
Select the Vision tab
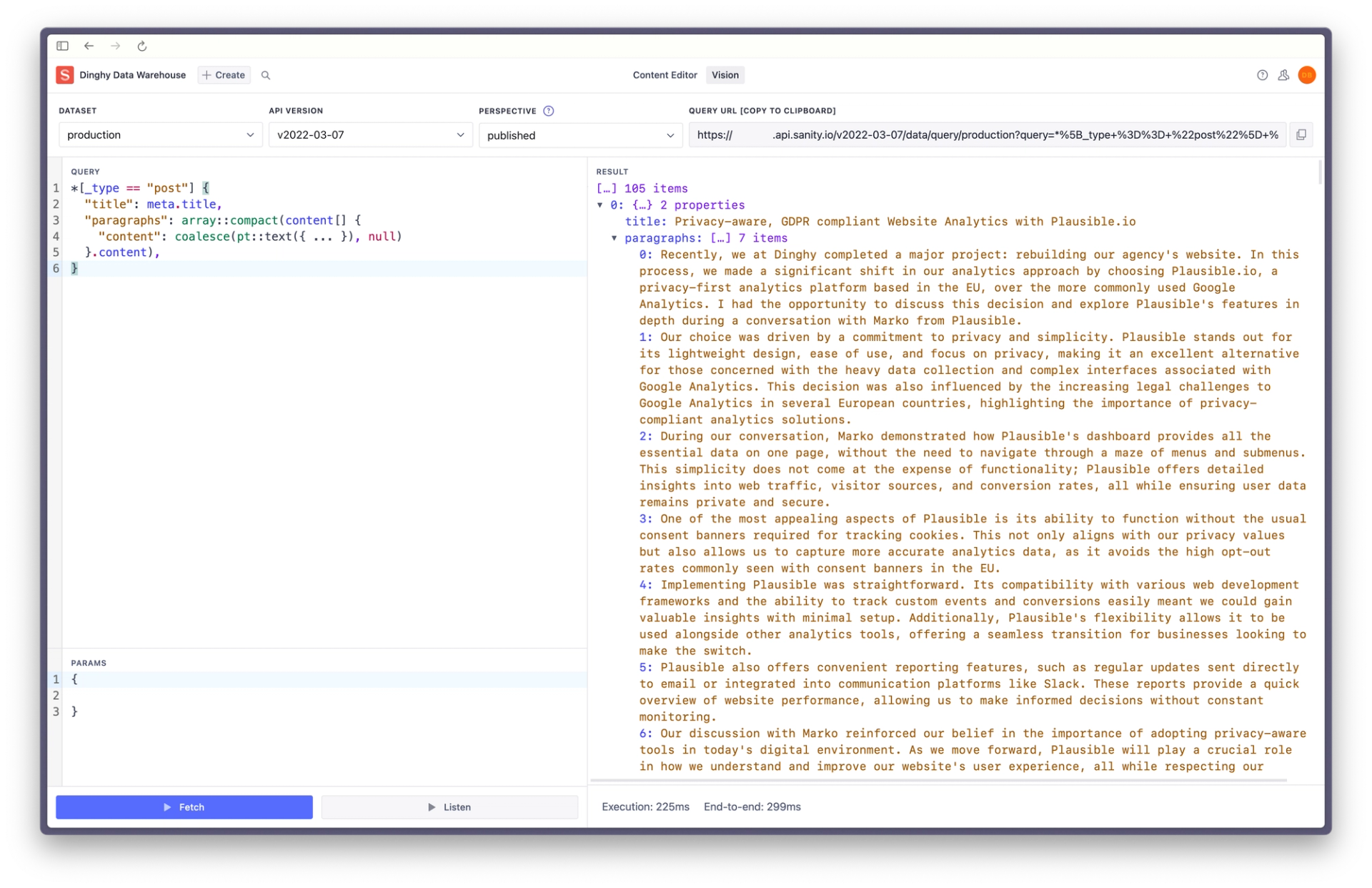pos(725,75)
